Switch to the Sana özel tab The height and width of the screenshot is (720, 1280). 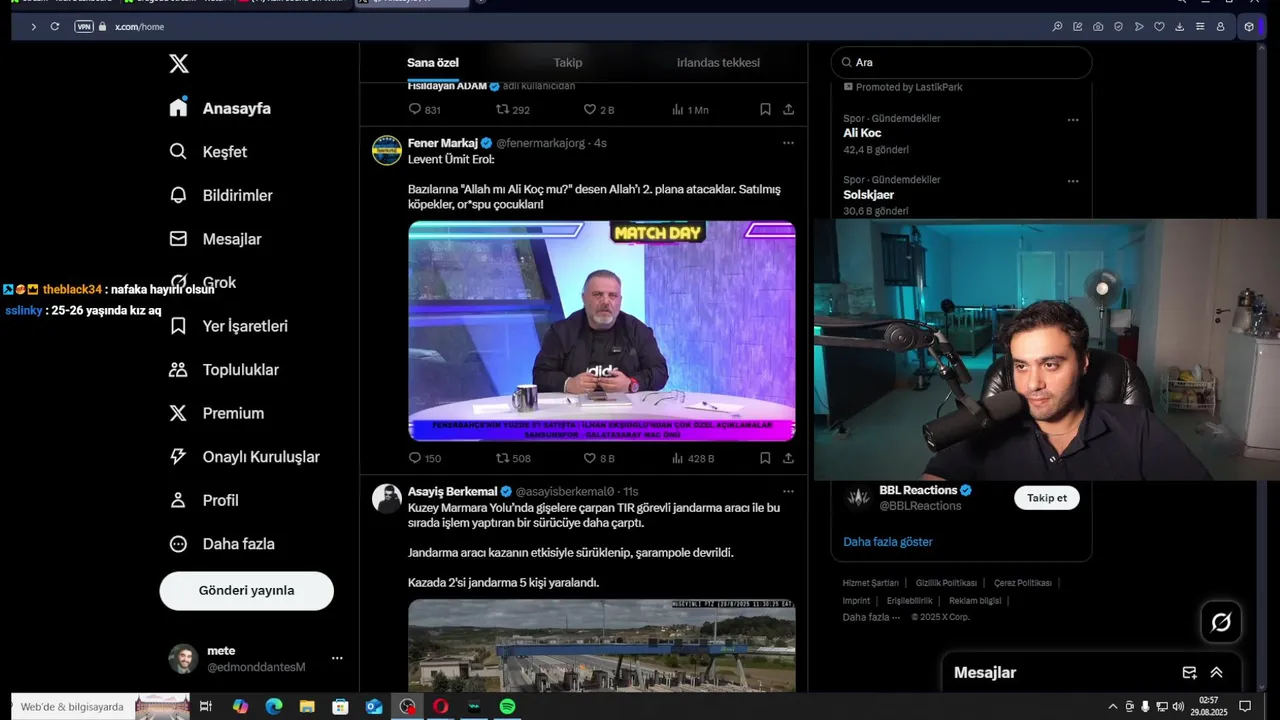coord(433,63)
